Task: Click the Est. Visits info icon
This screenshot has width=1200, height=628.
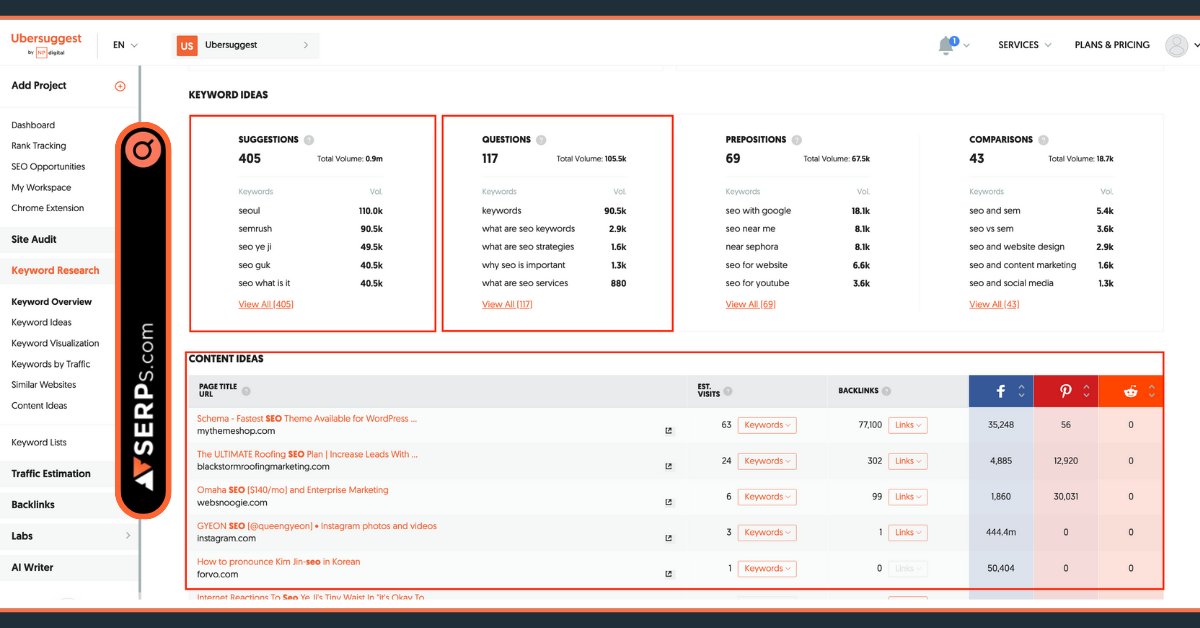Action: click(728, 391)
